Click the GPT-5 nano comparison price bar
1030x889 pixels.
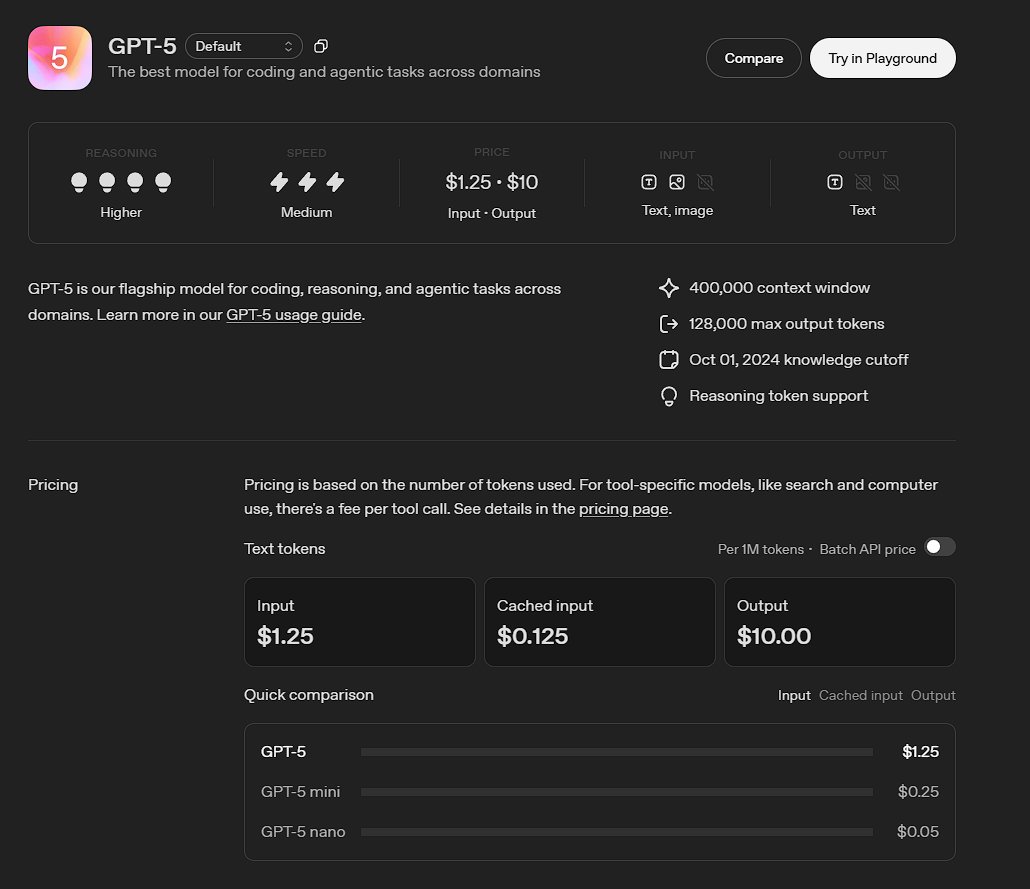coord(617,832)
